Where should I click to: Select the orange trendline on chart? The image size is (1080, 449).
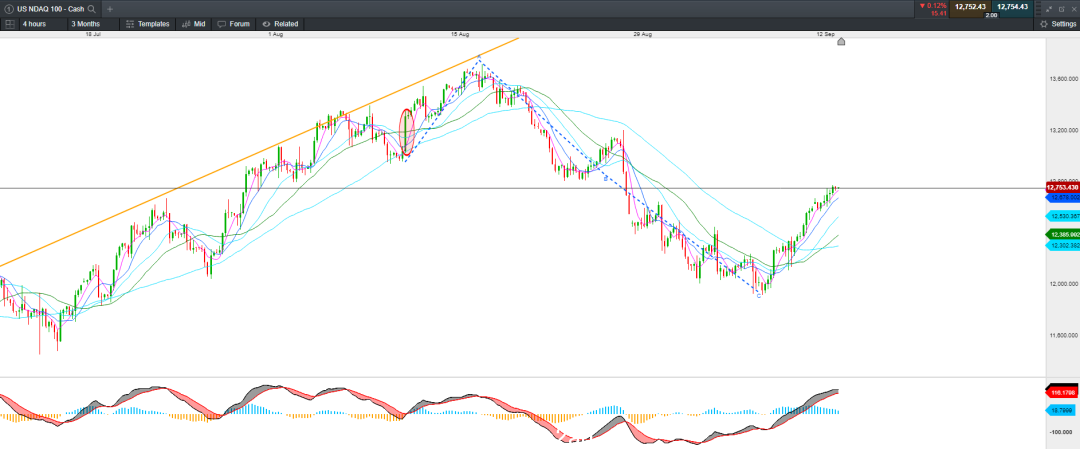[x=260, y=152]
